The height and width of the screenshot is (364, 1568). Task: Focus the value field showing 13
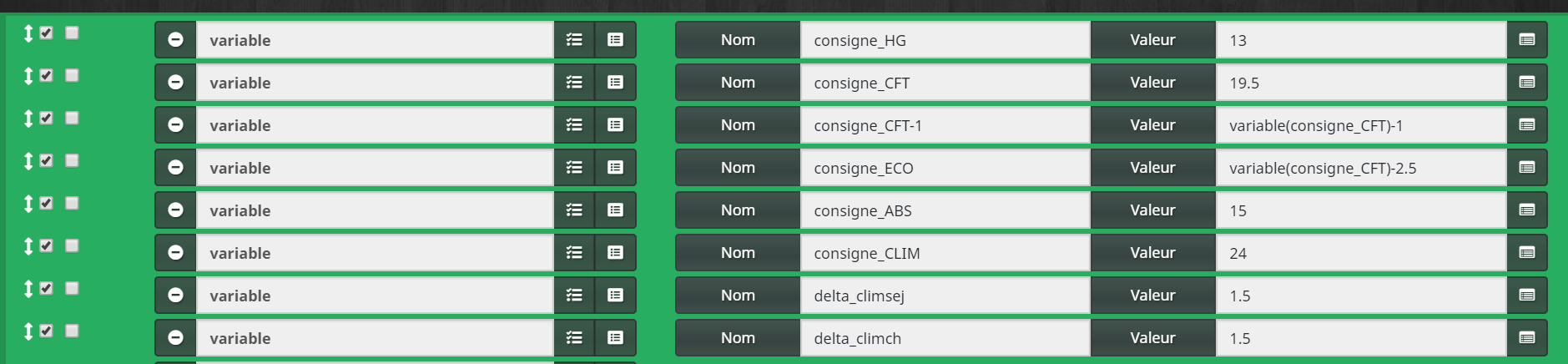tap(1361, 40)
